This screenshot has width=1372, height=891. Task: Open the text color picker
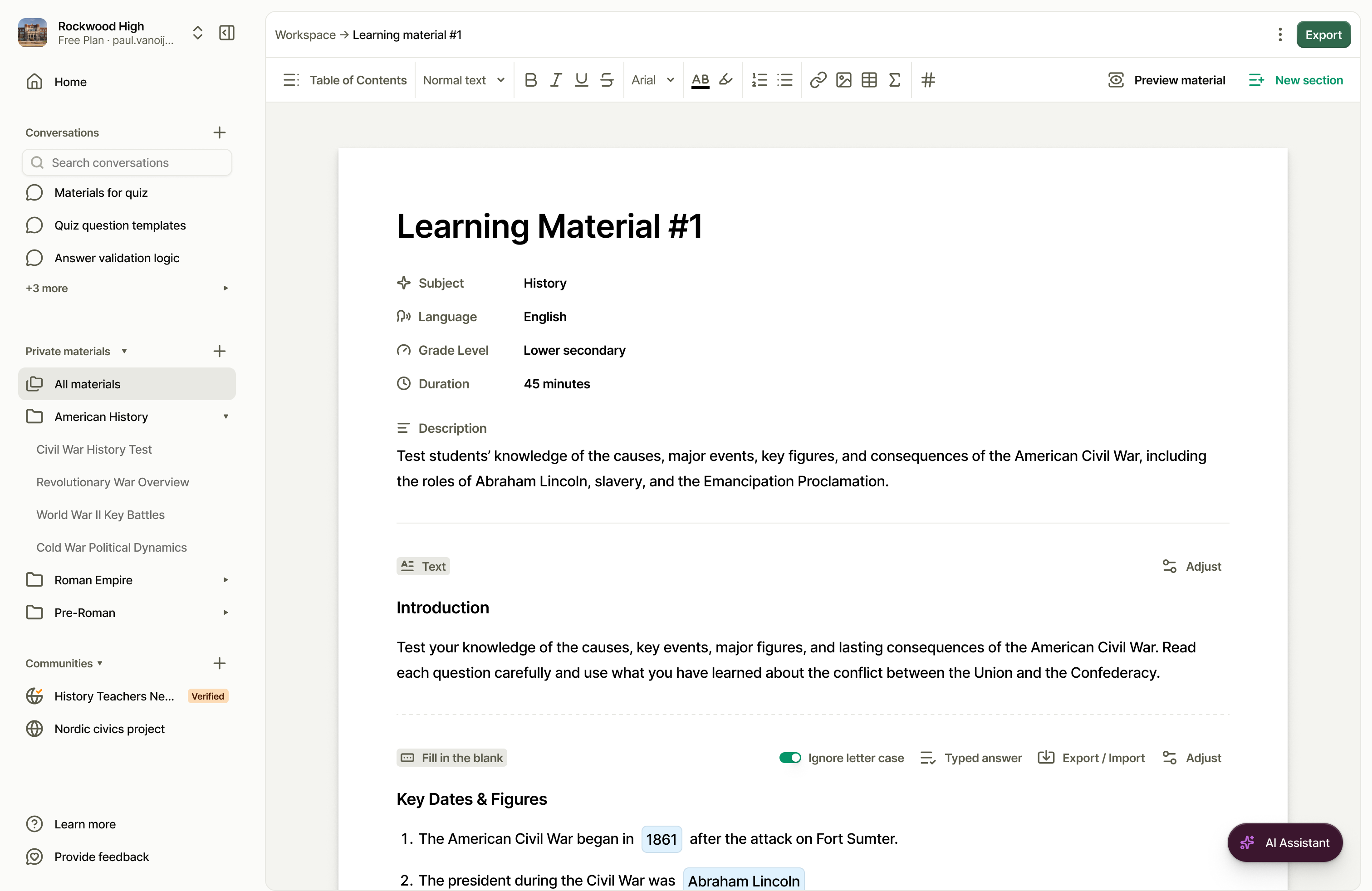[700, 80]
